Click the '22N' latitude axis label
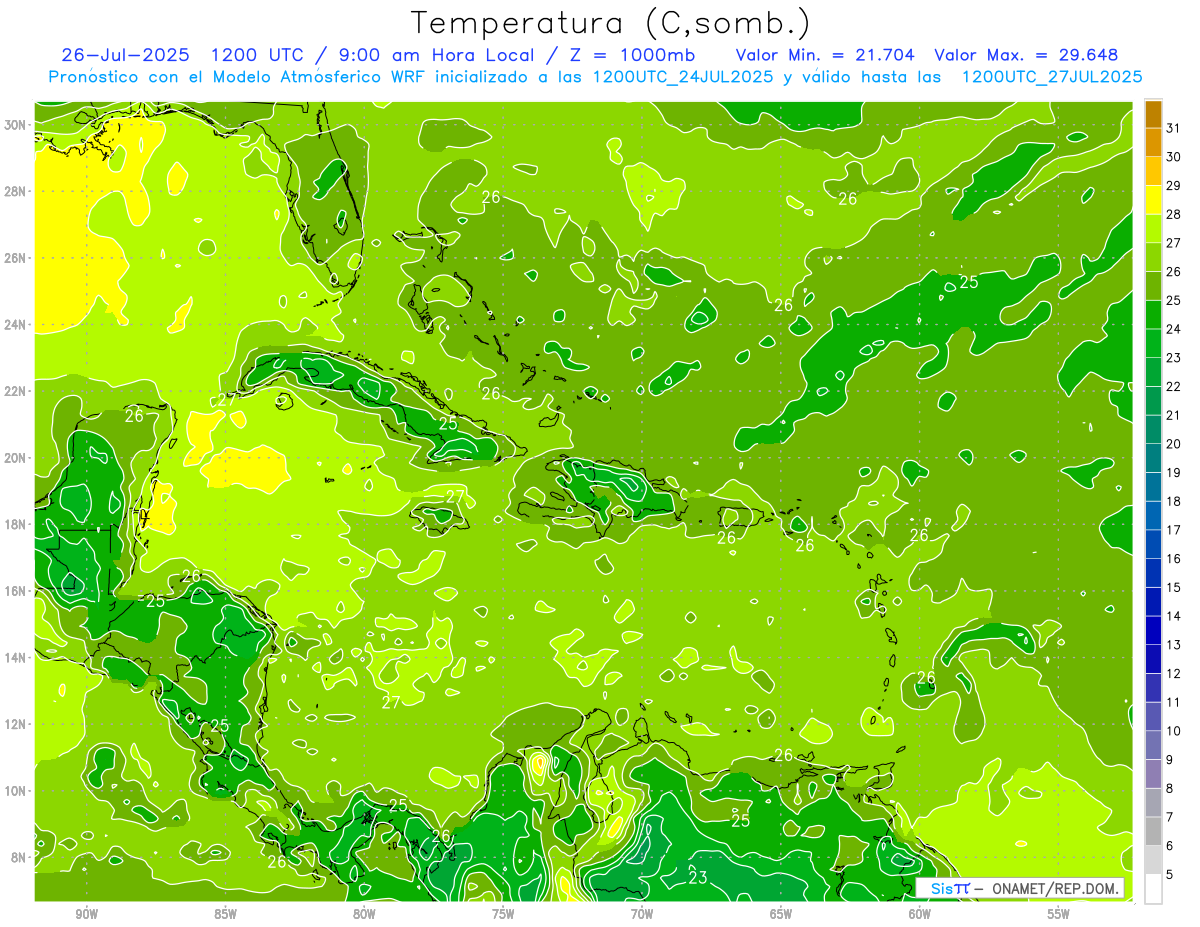The height and width of the screenshot is (927, 1200). (15, 391)
